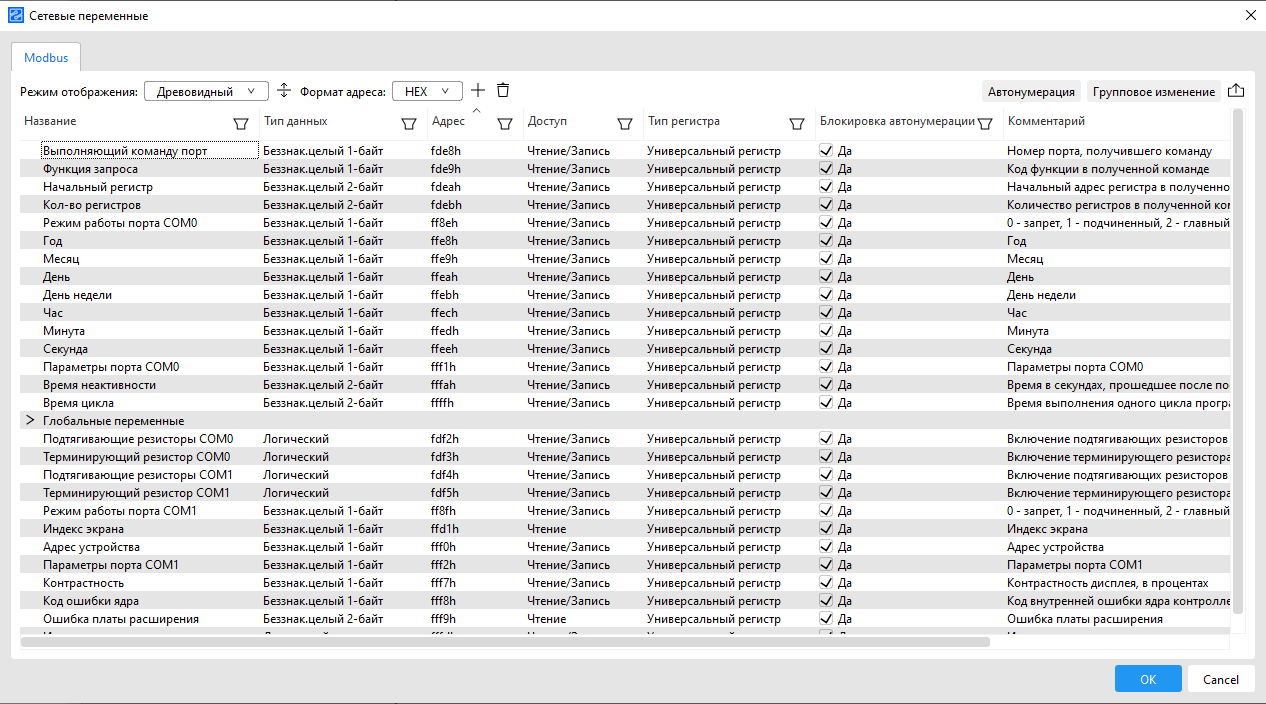1266x704 pixels.
Task: Open filter for Название column
Action: tap(241, 123)
